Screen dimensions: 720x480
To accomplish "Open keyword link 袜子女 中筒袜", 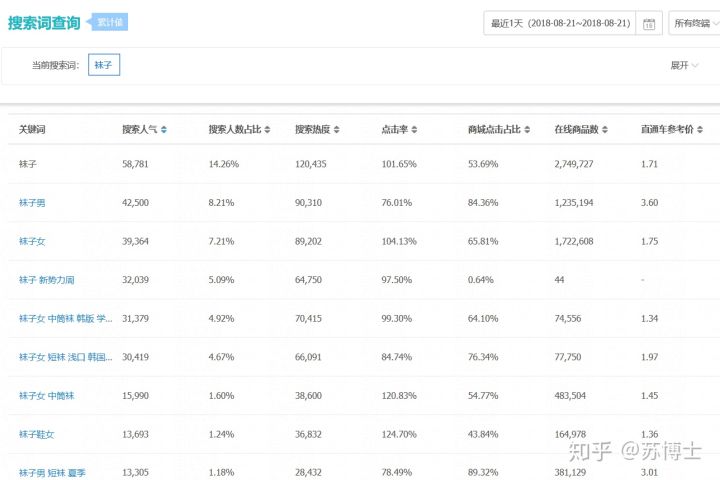I will 46,396.
